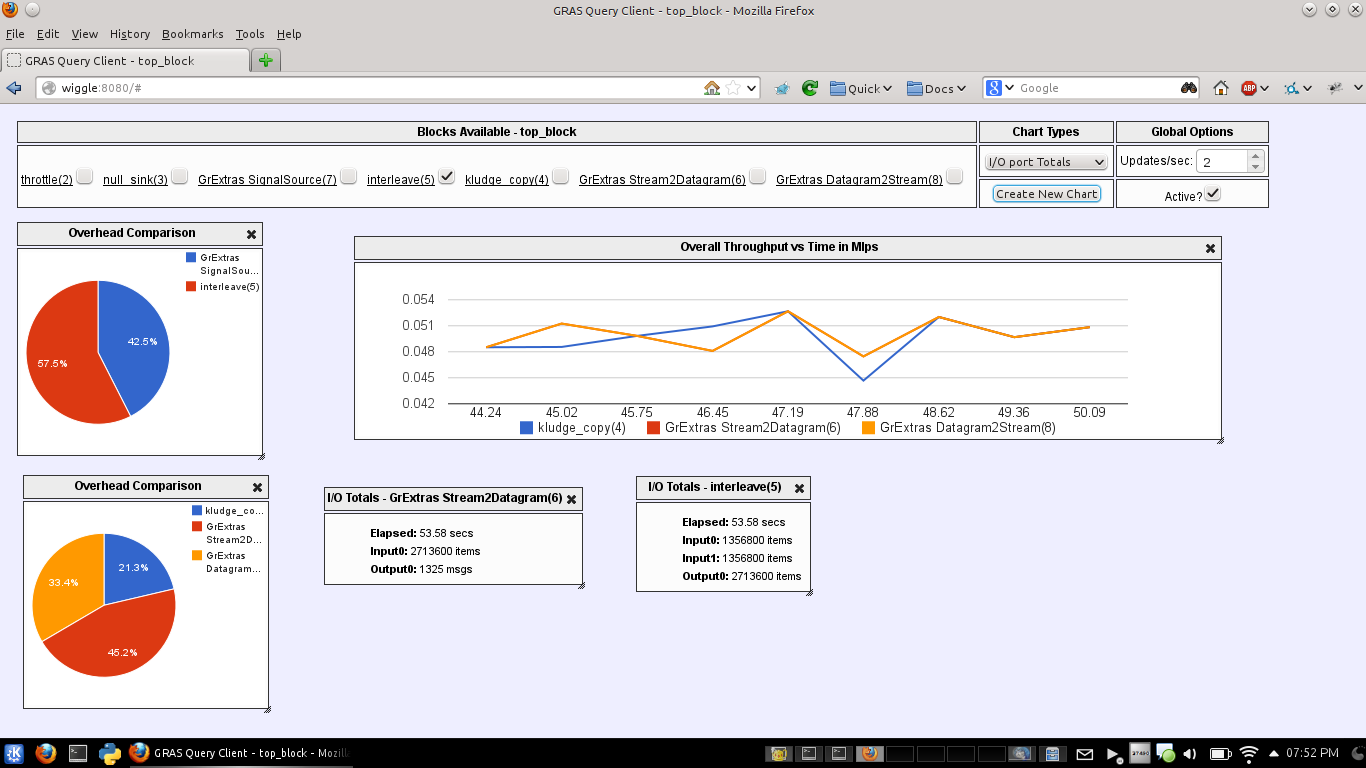Viewport: 1366px width, 768px height.
Task: Open the File menu
Action: (x=15, y=34)
